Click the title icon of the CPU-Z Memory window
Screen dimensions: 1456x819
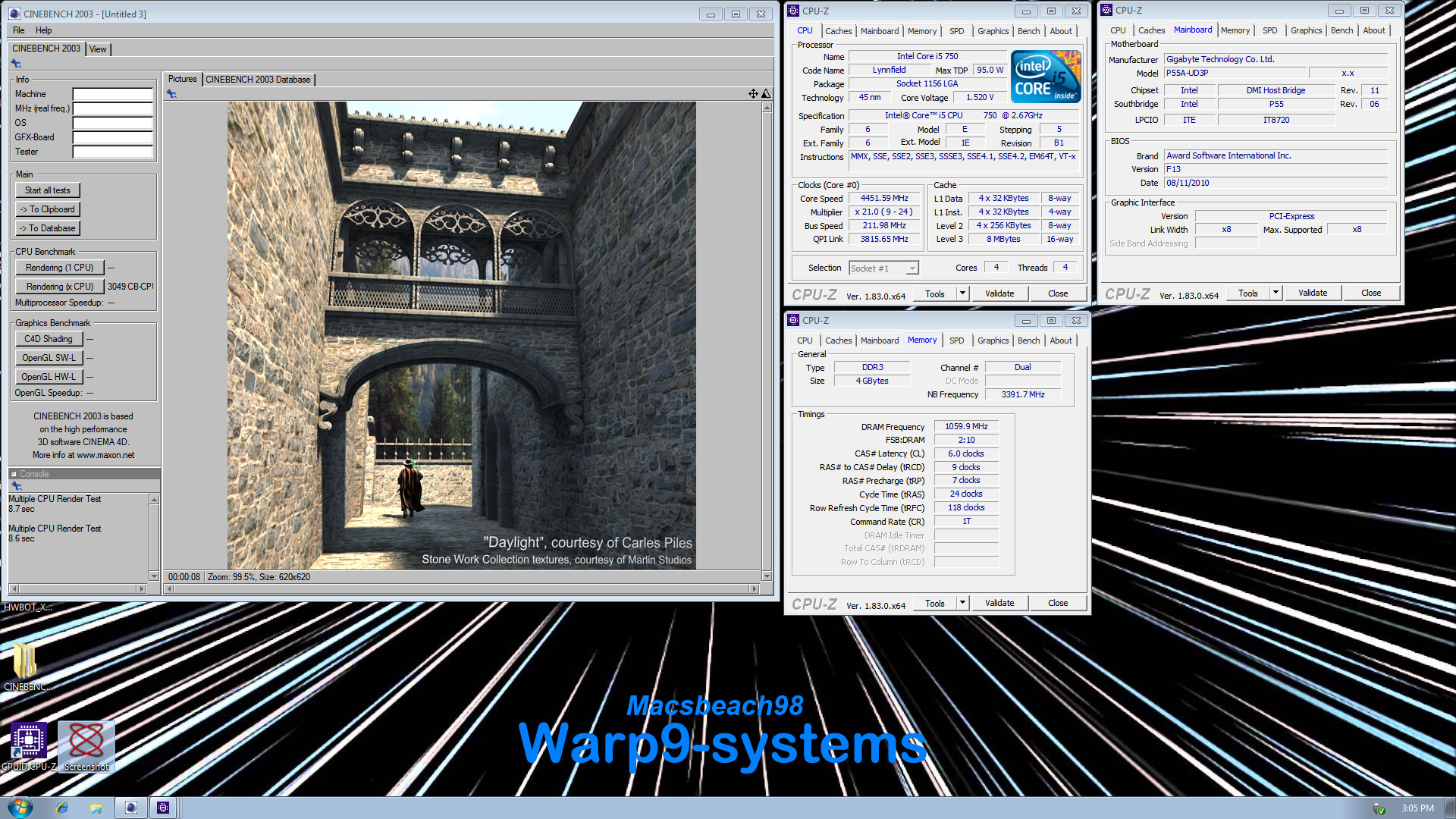point(793,320)
